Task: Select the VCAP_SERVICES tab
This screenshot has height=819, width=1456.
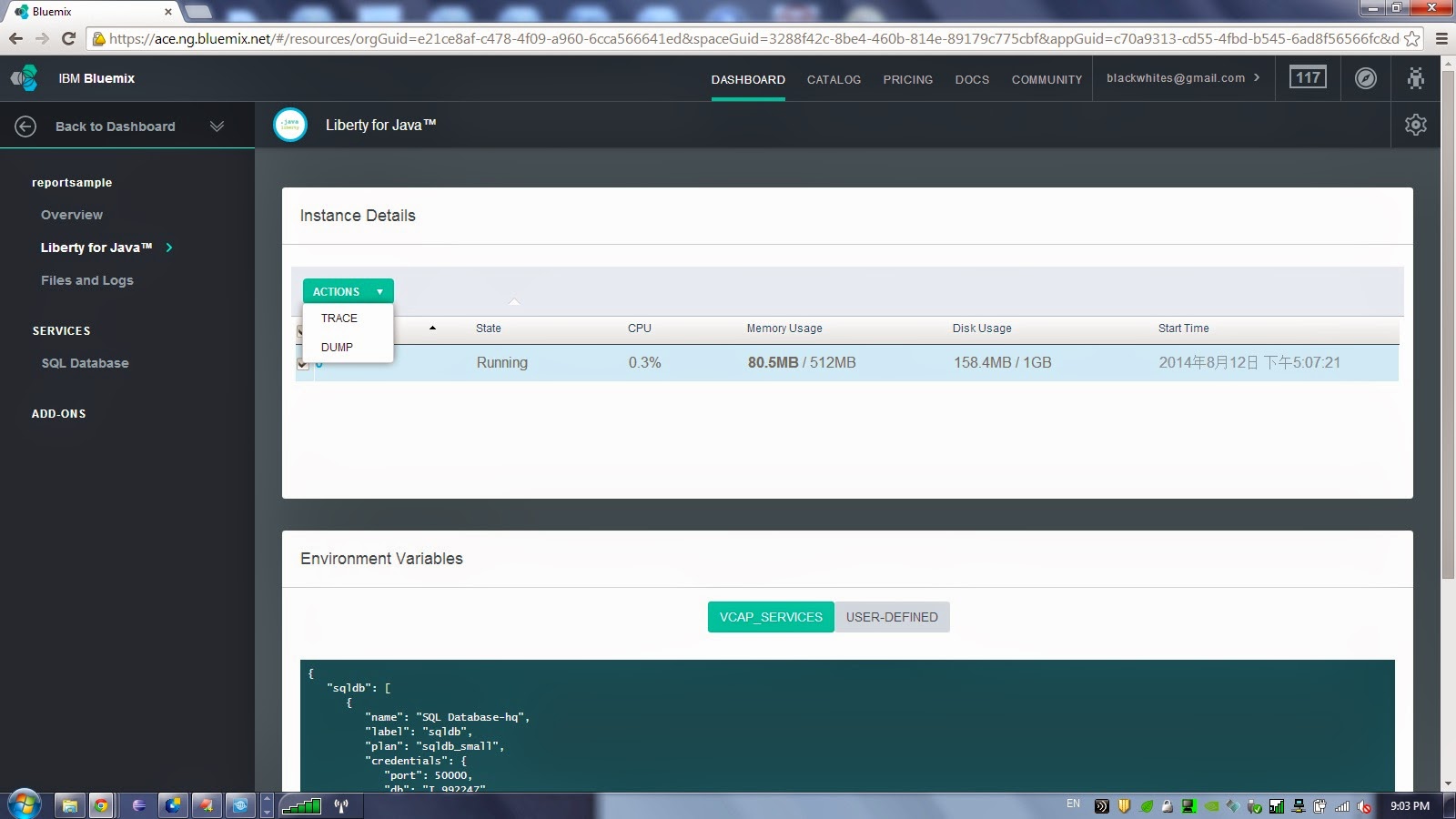Action: coord(771,617)
